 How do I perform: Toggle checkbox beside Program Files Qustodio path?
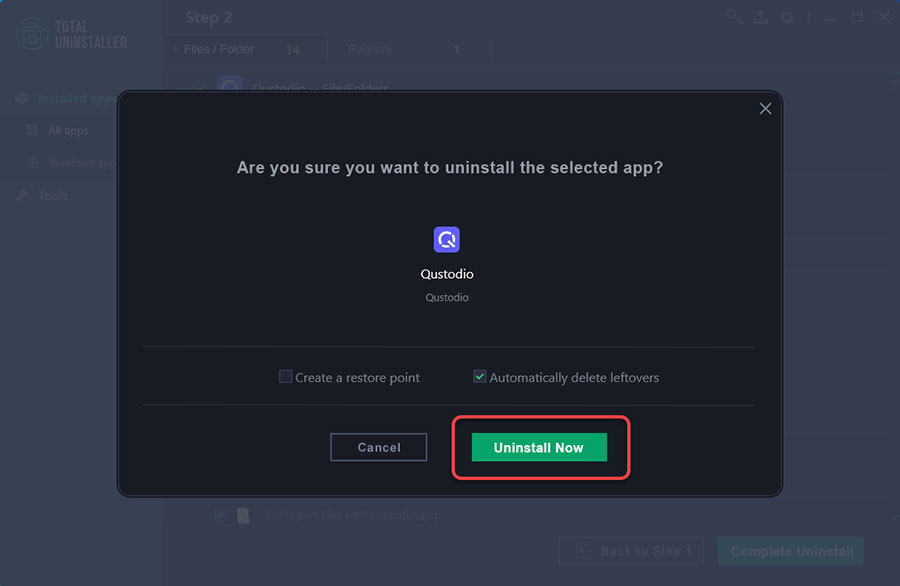(221, 515)
